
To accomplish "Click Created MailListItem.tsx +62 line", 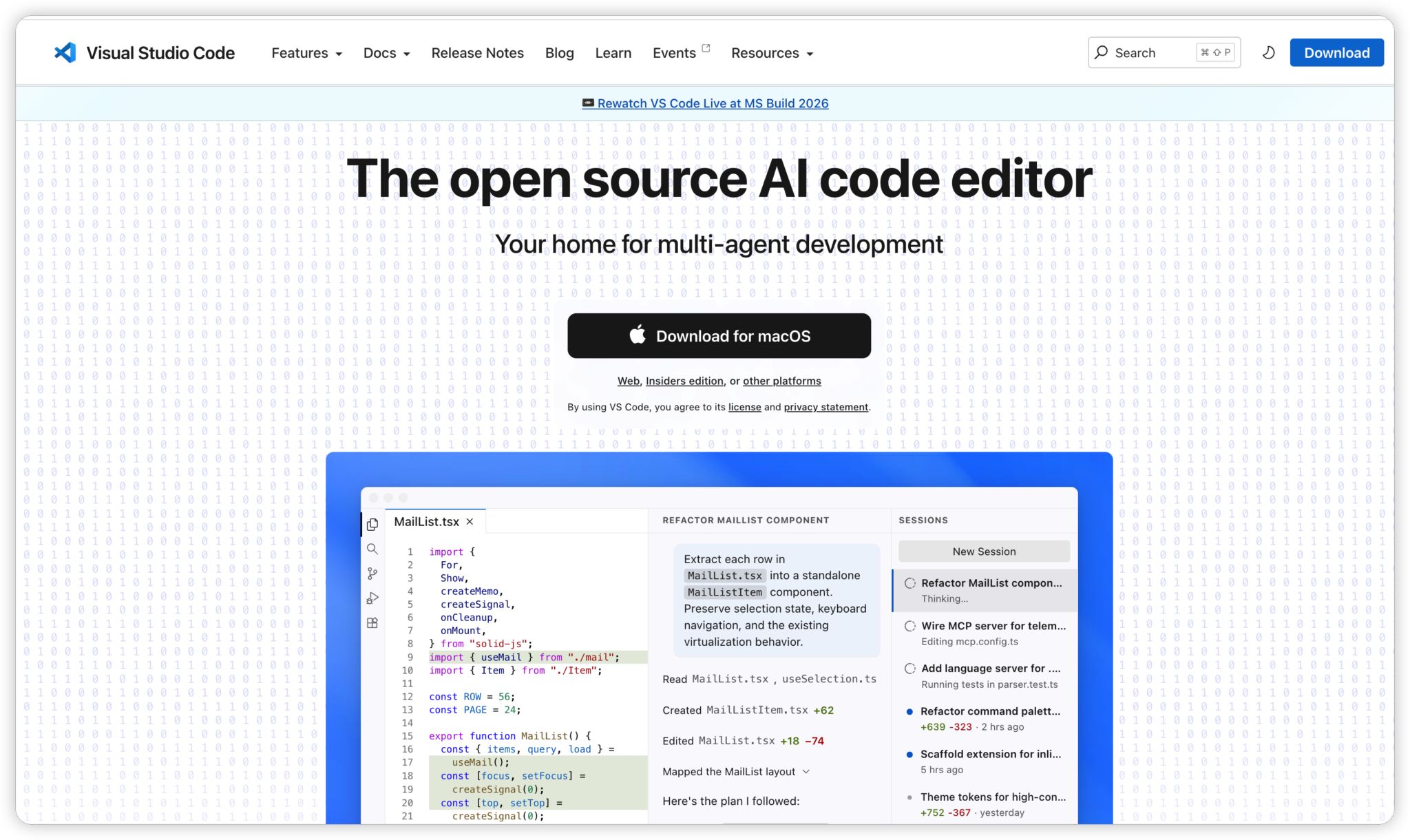I will coord(748,710).
